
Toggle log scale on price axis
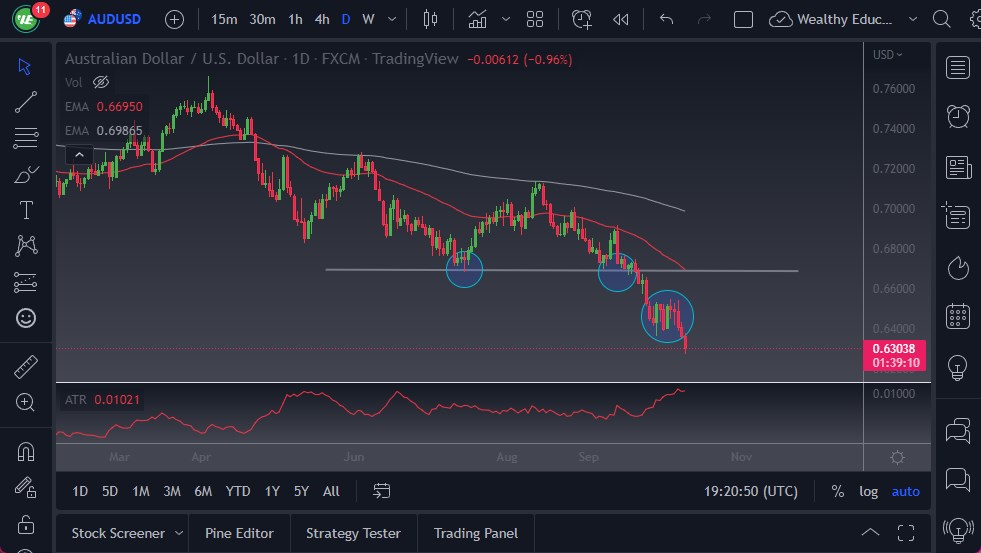(868, 491)
